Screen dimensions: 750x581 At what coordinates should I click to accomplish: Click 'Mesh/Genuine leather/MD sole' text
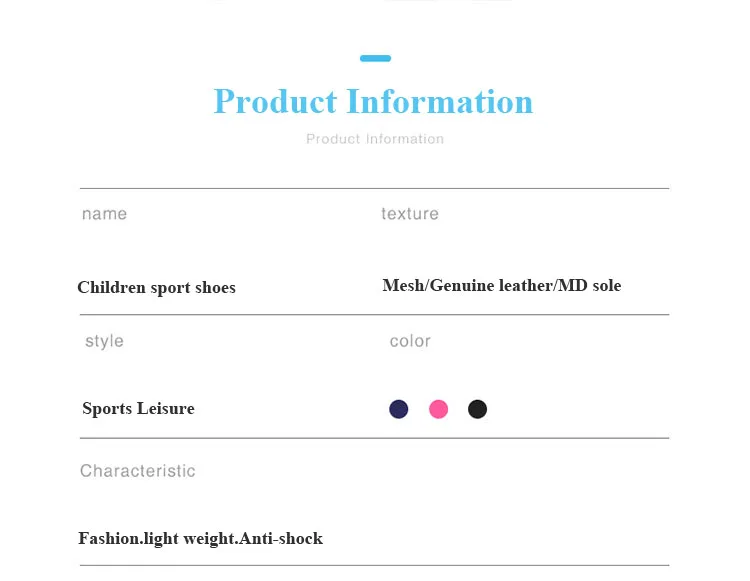502,285
